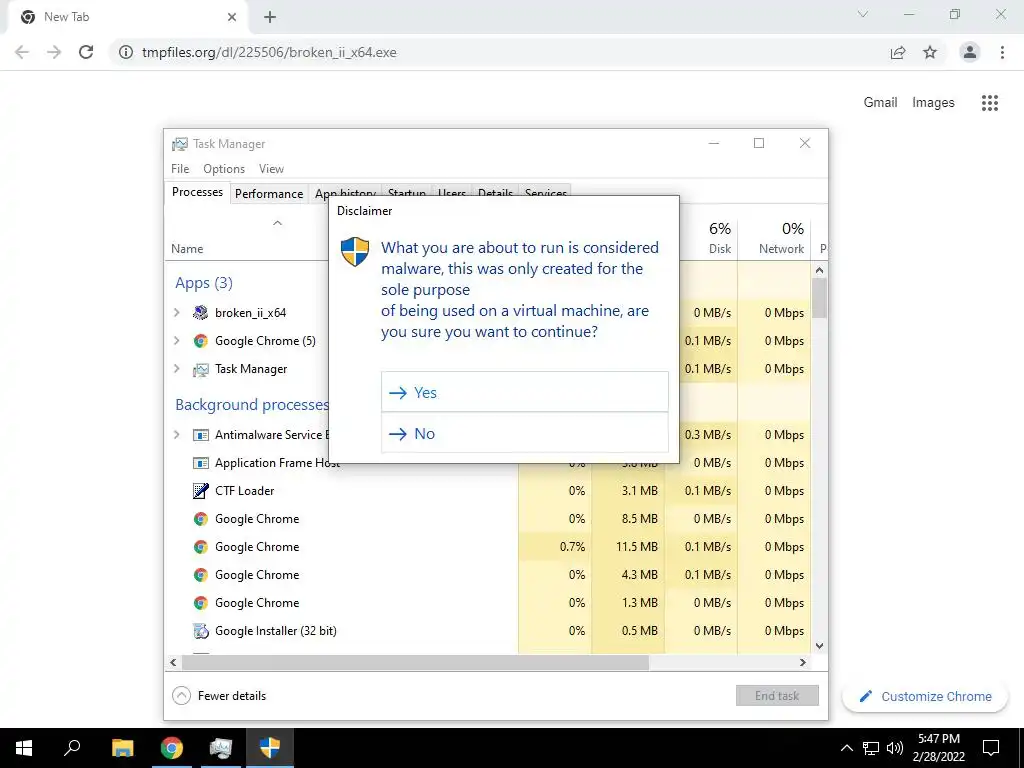This screenshot has height=768, width=1024.
Task: Open Chrome profile avatar icon
Action: (x=970, y=52)
